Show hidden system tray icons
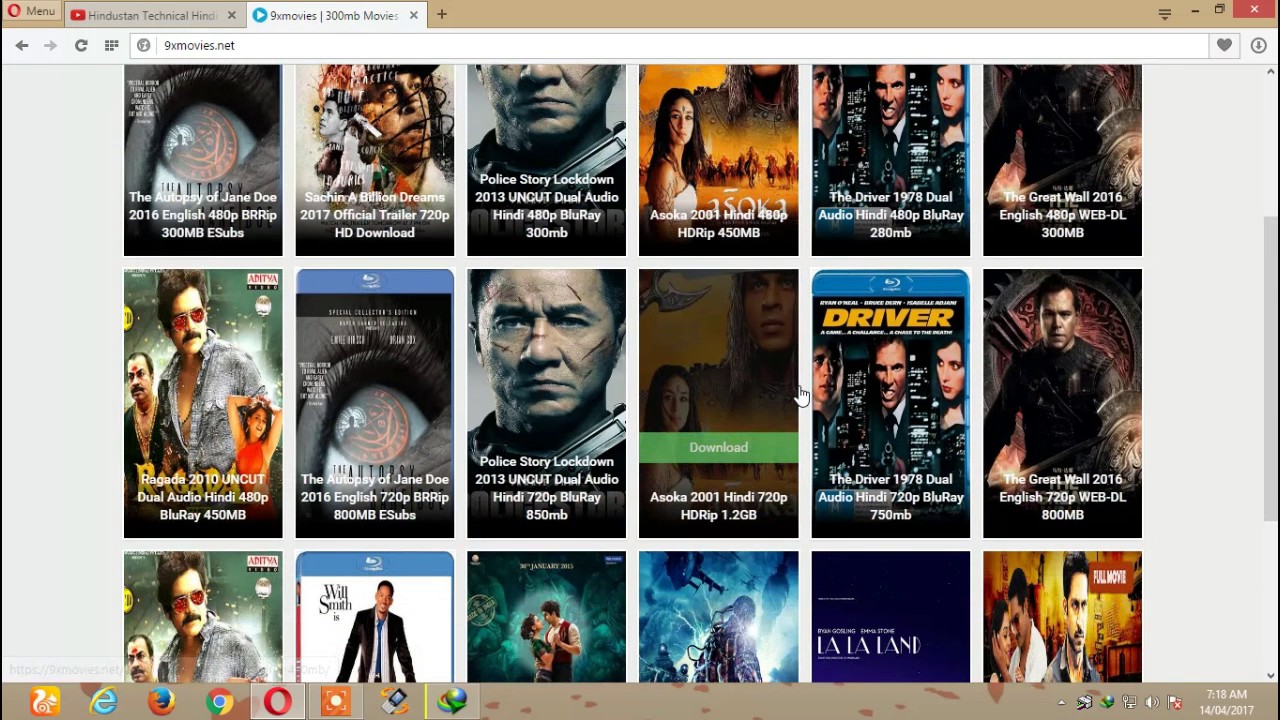 [1061, 703]
